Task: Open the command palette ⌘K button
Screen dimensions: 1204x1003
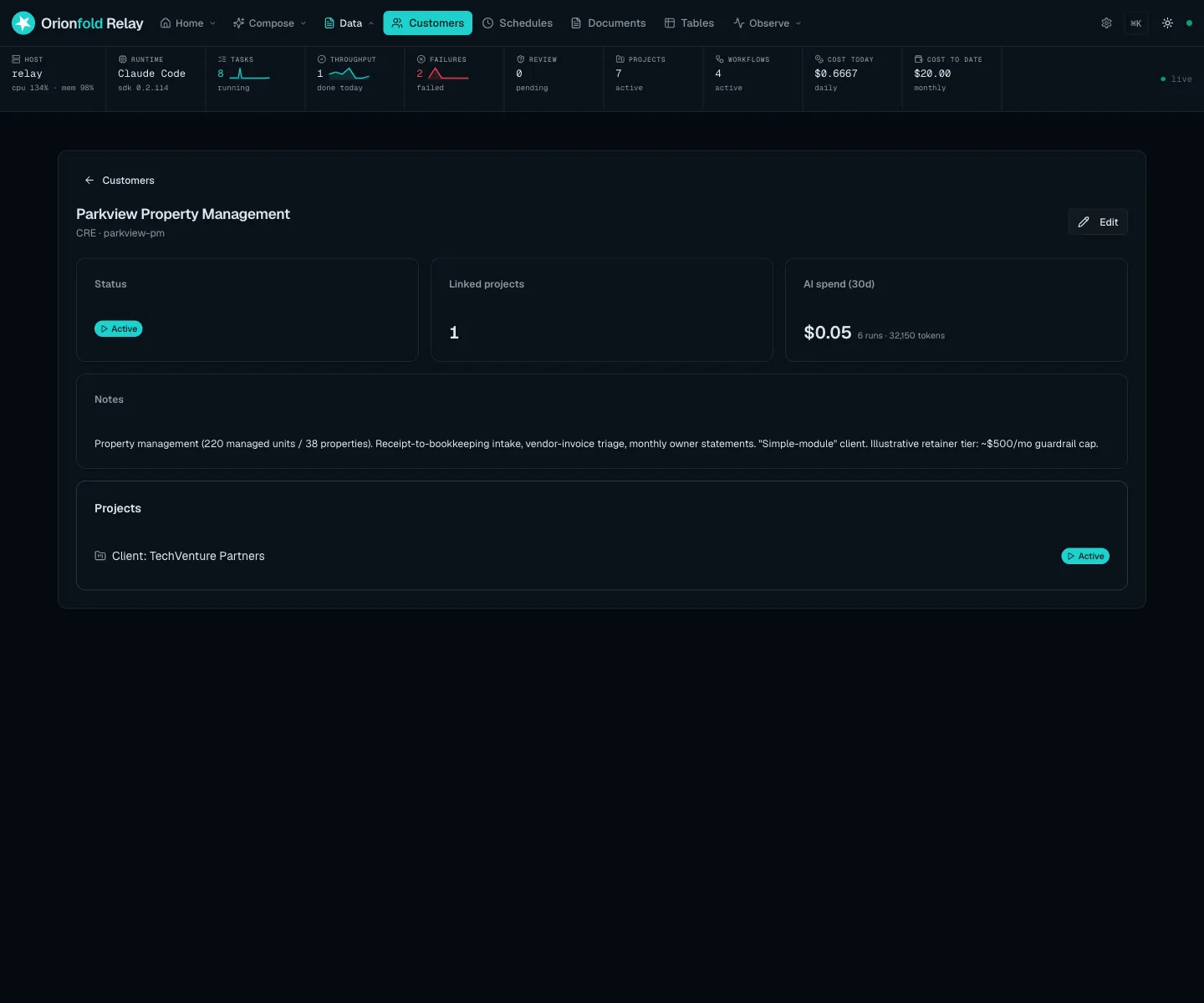Action: (x=1135, y=23)
